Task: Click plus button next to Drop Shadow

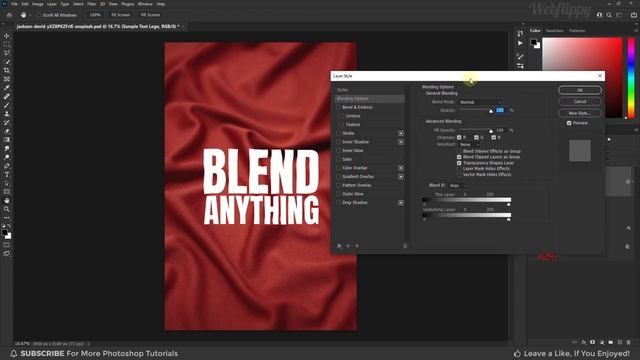Action: click(x=401, y=203)
